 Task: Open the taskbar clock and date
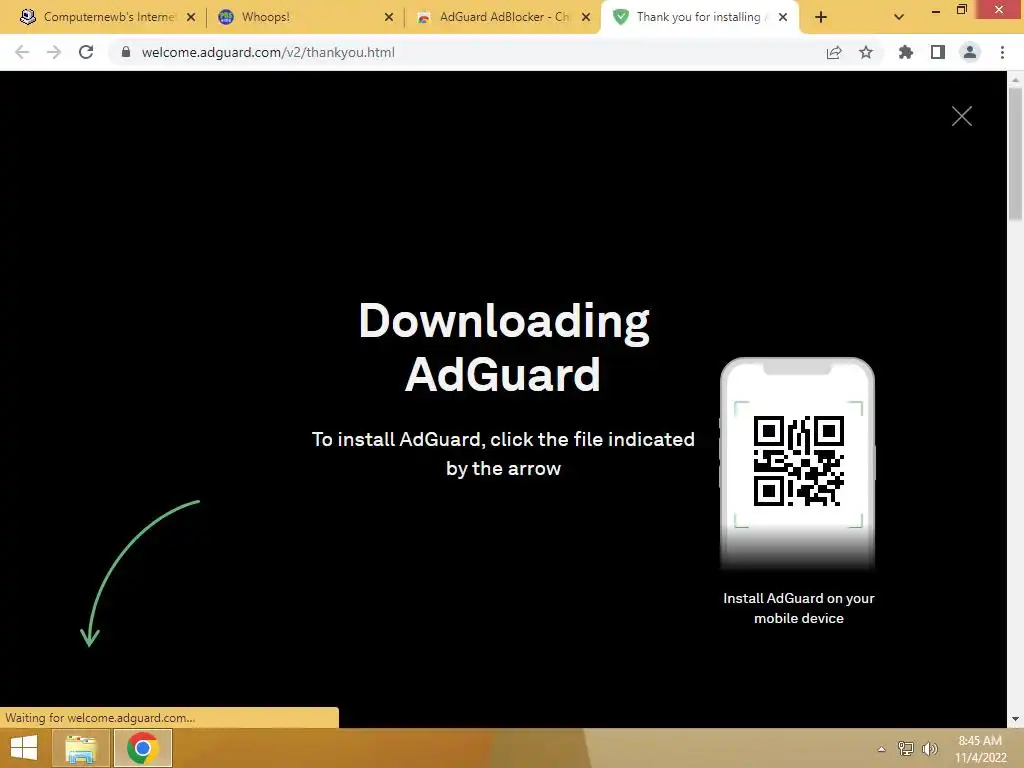click(980, 748)
